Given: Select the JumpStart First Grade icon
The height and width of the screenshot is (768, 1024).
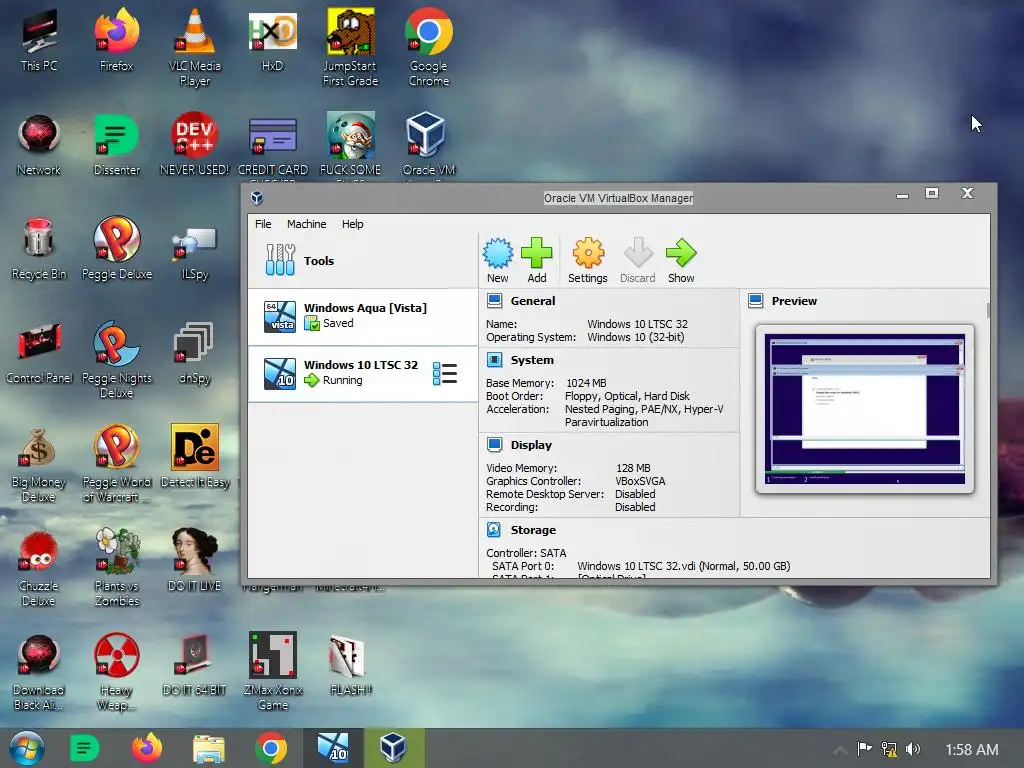Looking at the screenshot, I should tap(351, 48).
